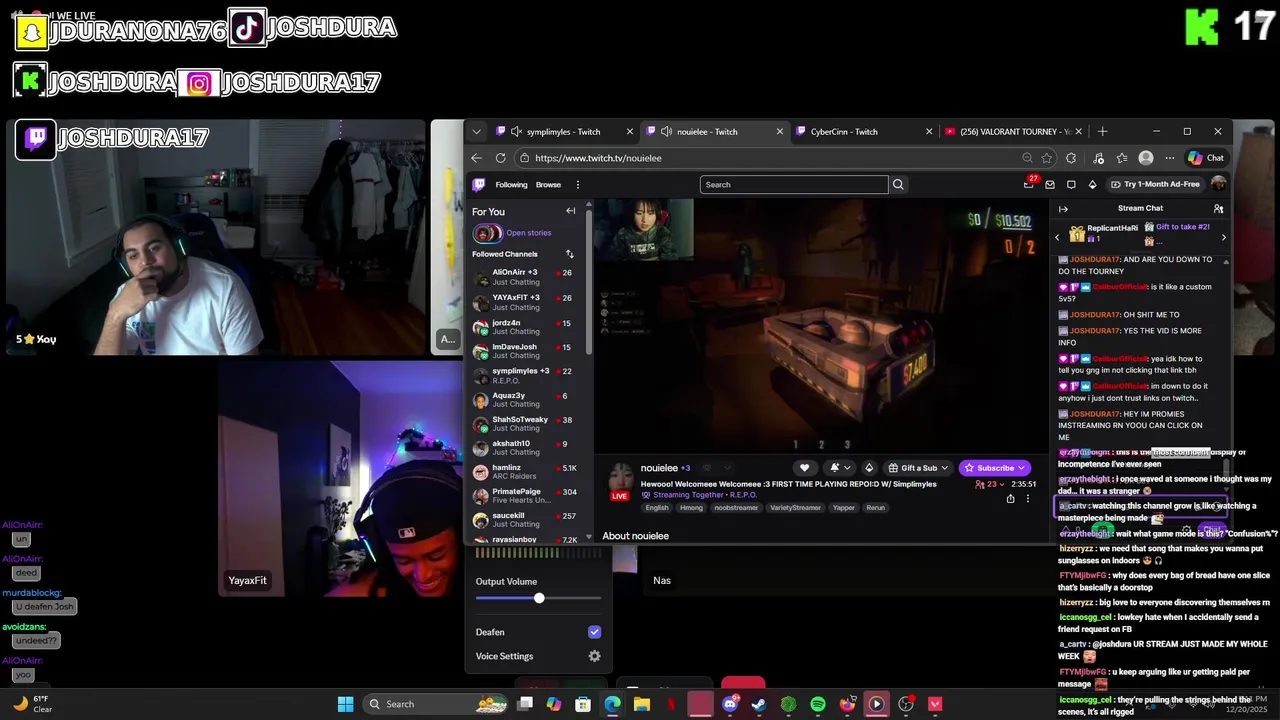Open Steam from the taskbar
This screenshot has width=1280, height=720.
pyautogui.click(x=759, y=704)
